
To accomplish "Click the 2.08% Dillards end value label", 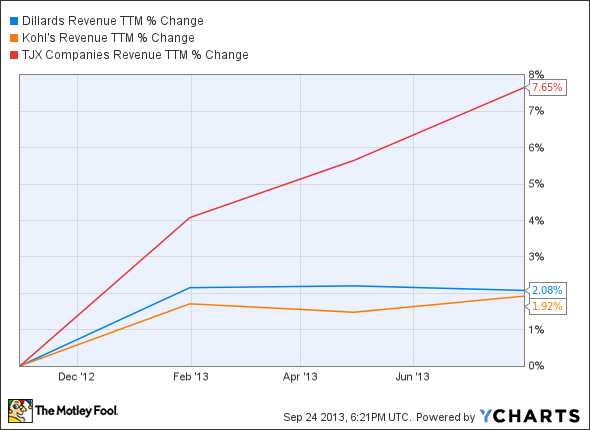I will (x=547, y=290).
